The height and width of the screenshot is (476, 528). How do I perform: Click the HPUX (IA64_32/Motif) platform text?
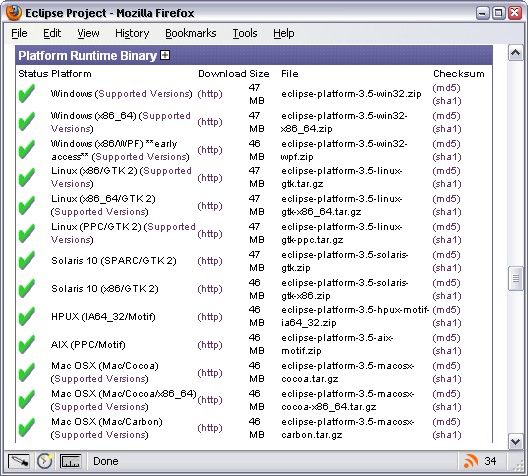[x=103, y=317]
